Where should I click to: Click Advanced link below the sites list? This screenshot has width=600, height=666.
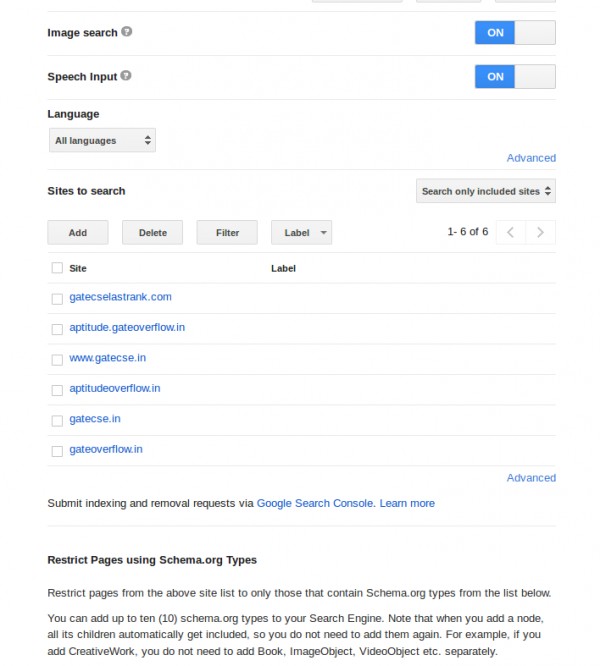(x=531, y=478)
